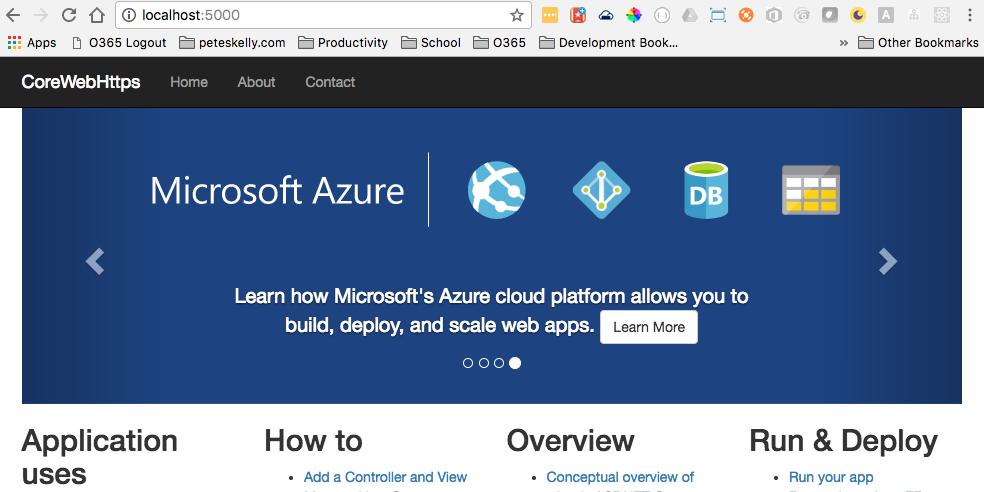Image resolution: width=984 pixels, height=492 pixels.
Task: Open Add a Controller and View link
Action: click(385, 478)
